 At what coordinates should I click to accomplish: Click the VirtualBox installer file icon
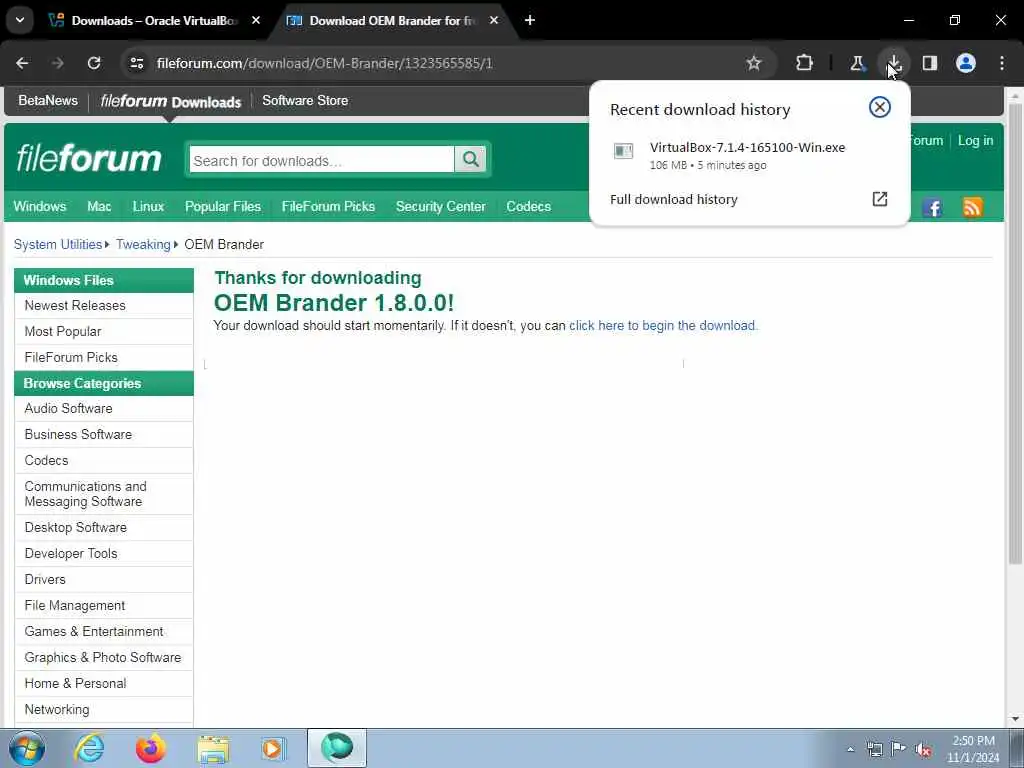tap(624, 151)
